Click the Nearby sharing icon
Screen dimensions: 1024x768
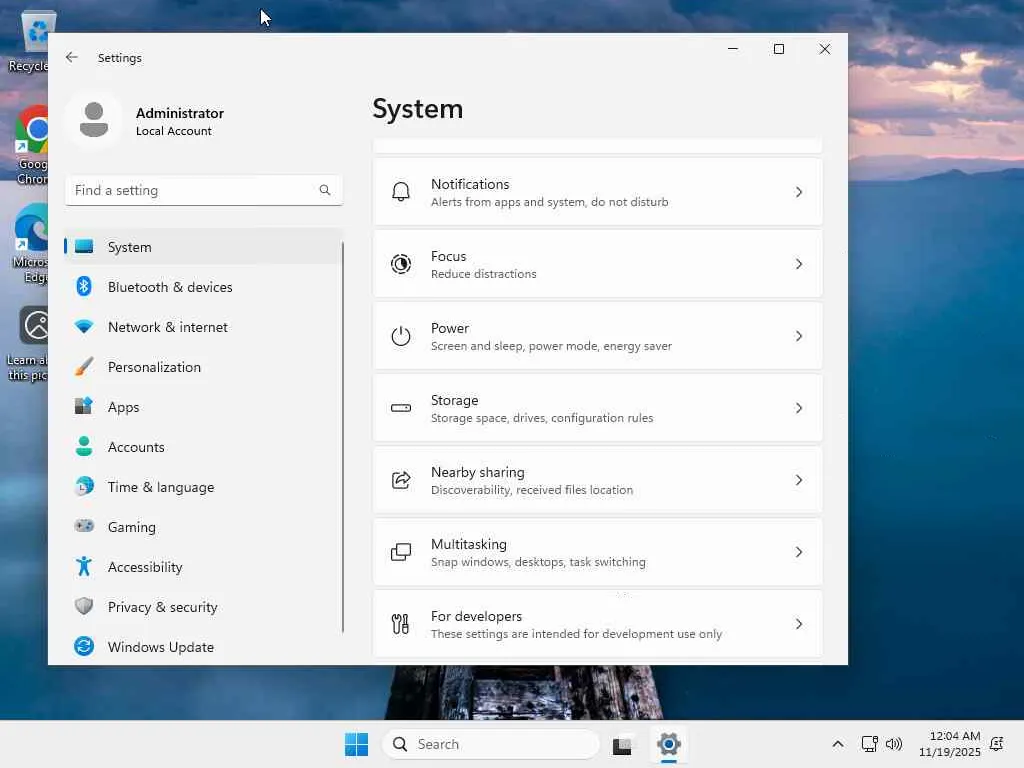tap(400, 480)
